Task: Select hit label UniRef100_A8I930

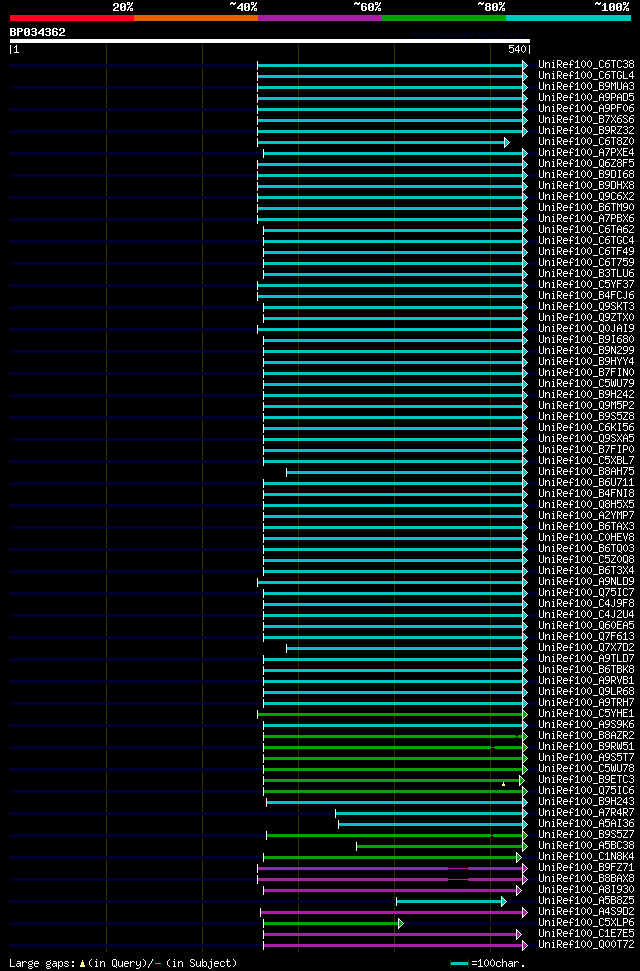Action: pyautogui.click(x=586, y=891)
